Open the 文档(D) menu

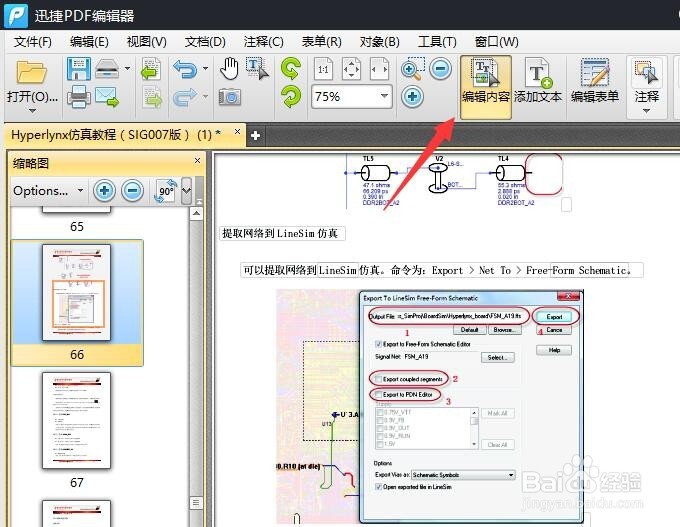(205, 42)
